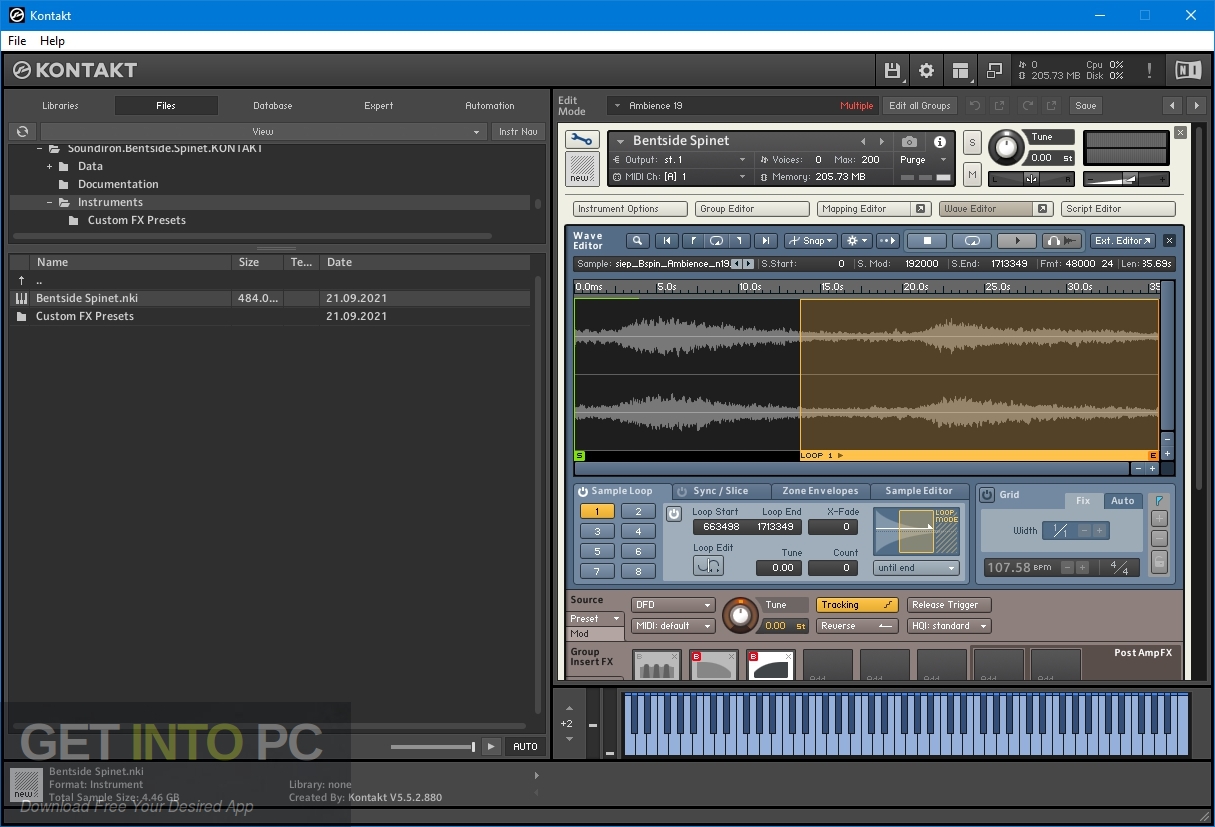Open the Ambience 19 group dropdown
Image resolution: width=1215 pixels, height=827 pixels.
[743, 105]
